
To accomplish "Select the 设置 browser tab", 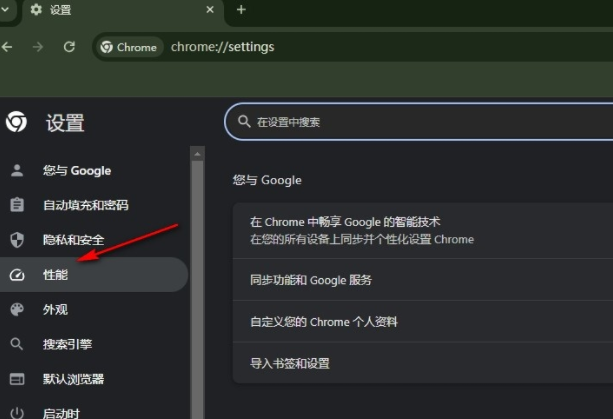I will point(123,10).
